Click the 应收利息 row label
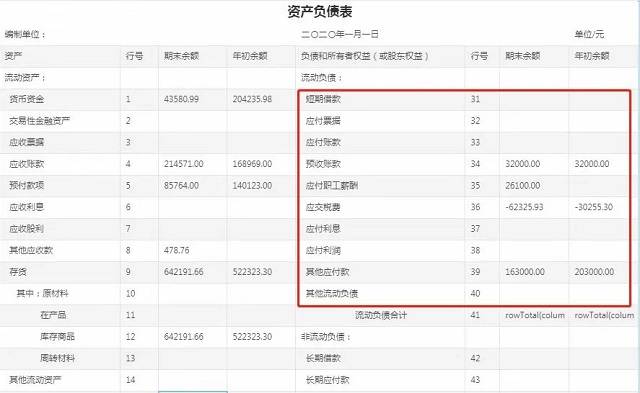The image size is (640, 393). coord(27,207)
